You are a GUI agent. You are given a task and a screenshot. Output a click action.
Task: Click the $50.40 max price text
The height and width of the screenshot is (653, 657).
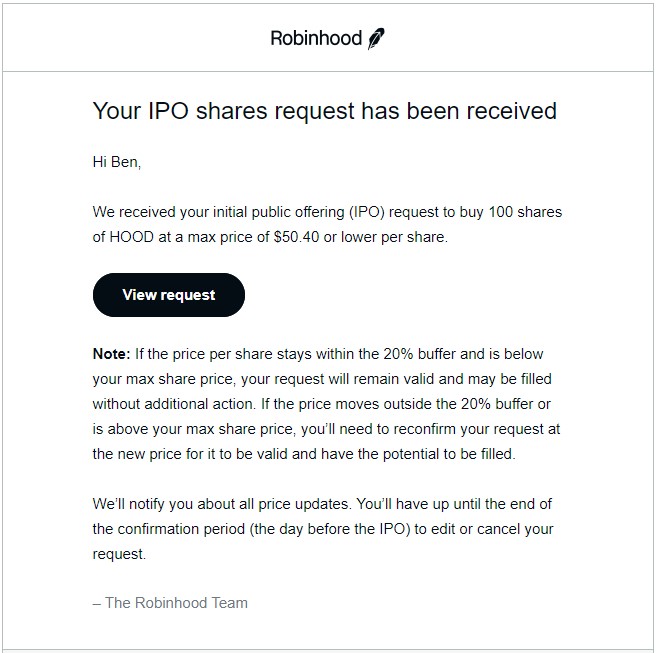(x=296, y=237)
